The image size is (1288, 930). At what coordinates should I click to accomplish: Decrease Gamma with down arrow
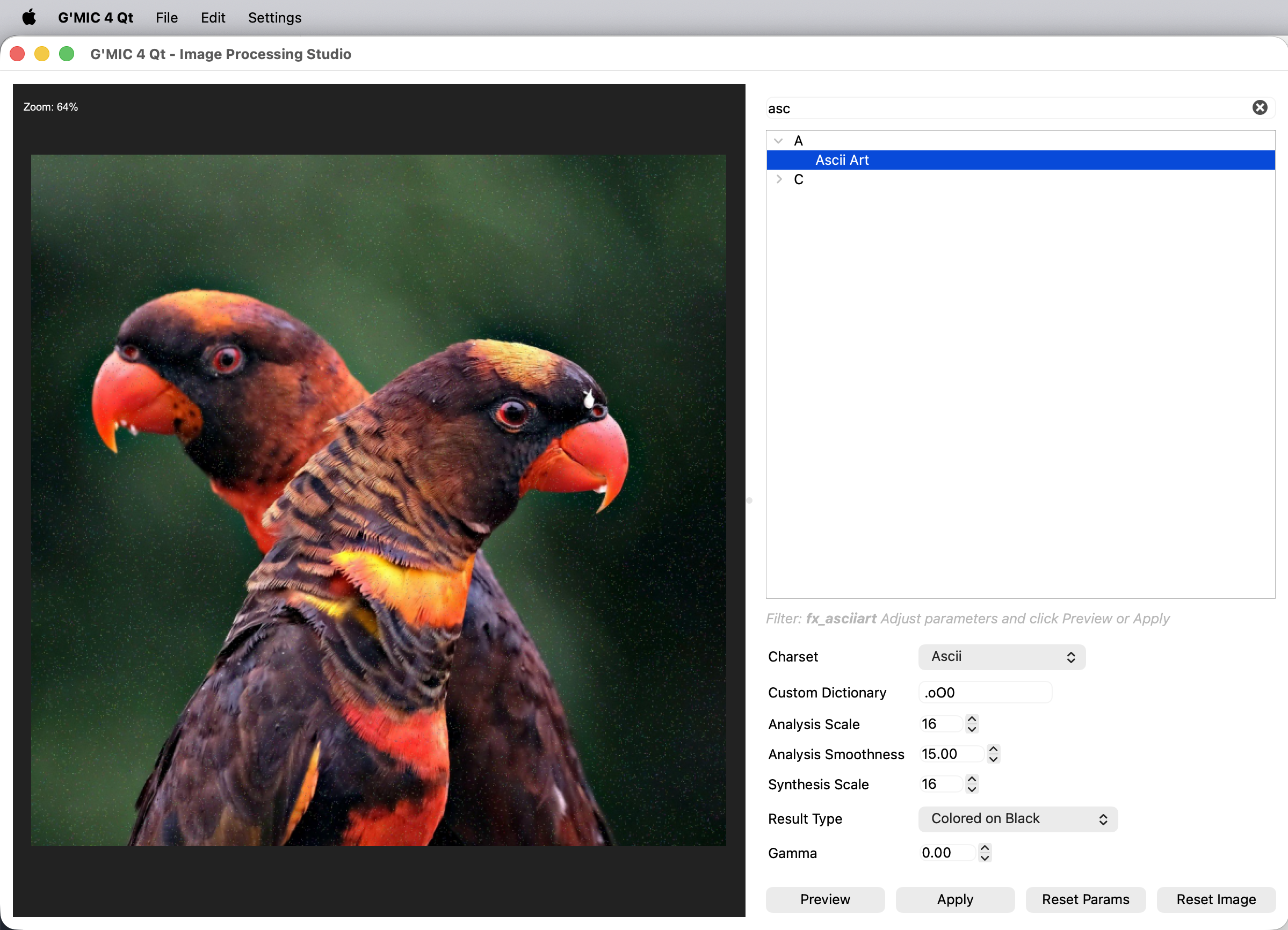click(x=985, y=858)
